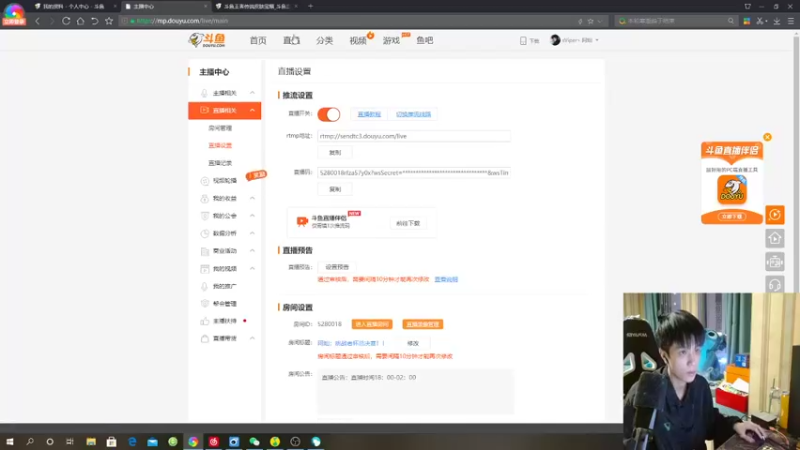
Task: Select 直播记录 in the sidebar submenu
Action: (x=220, y=163)
